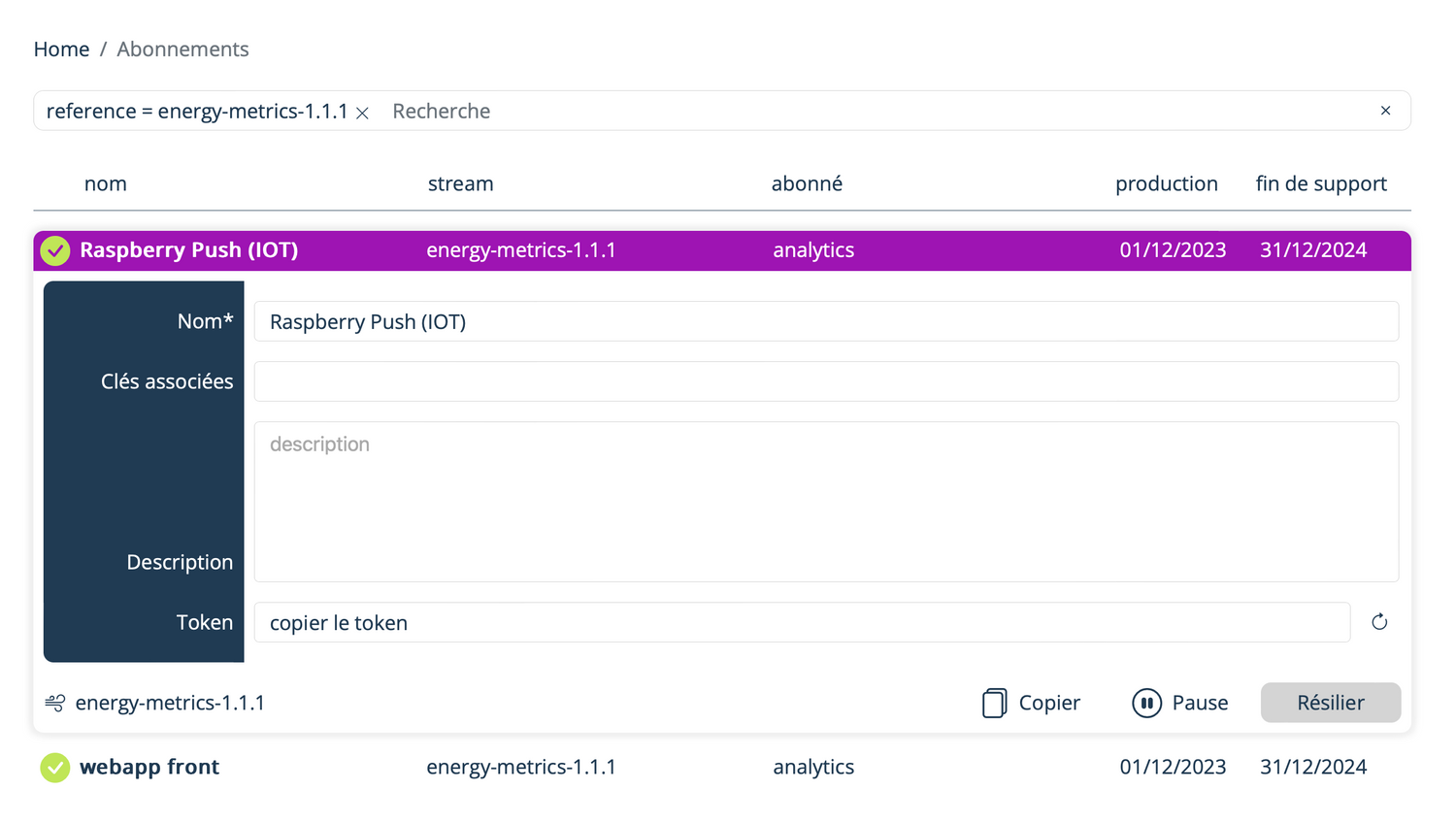Click the token regenerate icon

pyautogui.click(x=1379, y=622)
